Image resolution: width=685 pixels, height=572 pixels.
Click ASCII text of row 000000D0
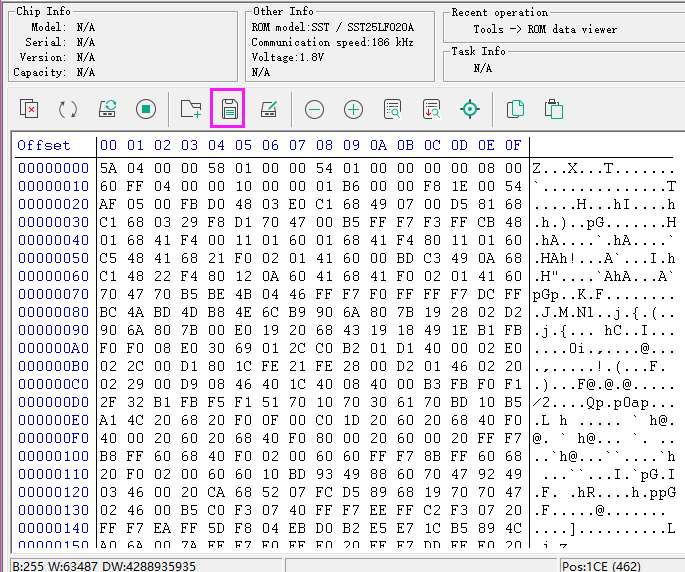tap(604, 402)
